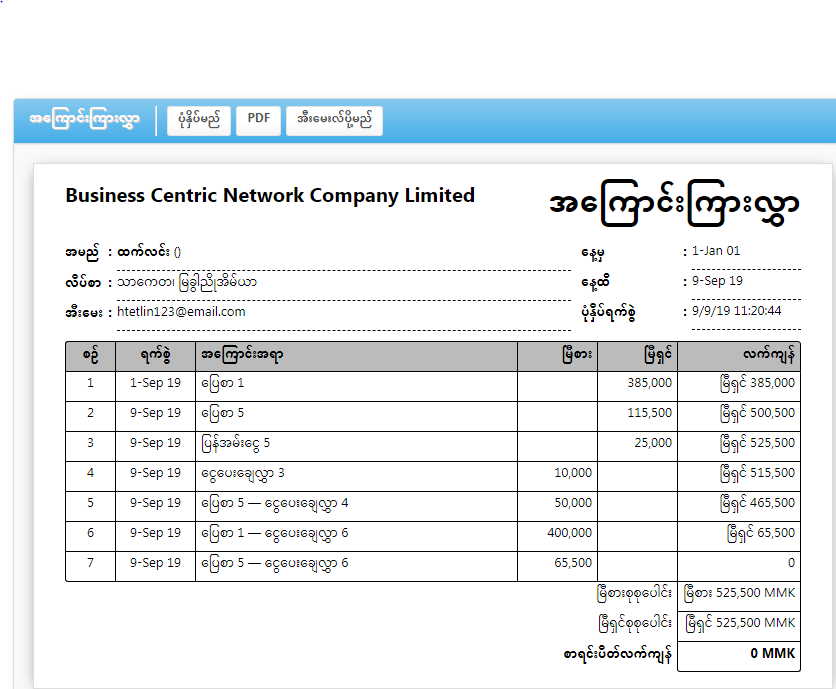Click the description ပြေစာ 1 — ငွေပေးချေလွှာ 6
This screenshot has height=689, width=836.
coord(275,534)
